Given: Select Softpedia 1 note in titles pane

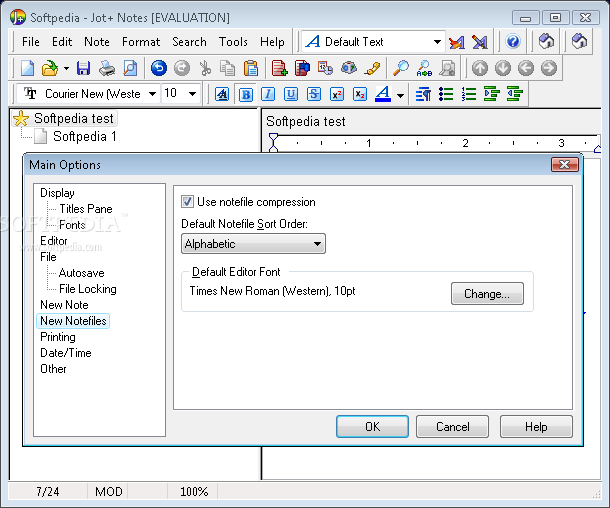Looking at the screenshot, I should (84, 137).
